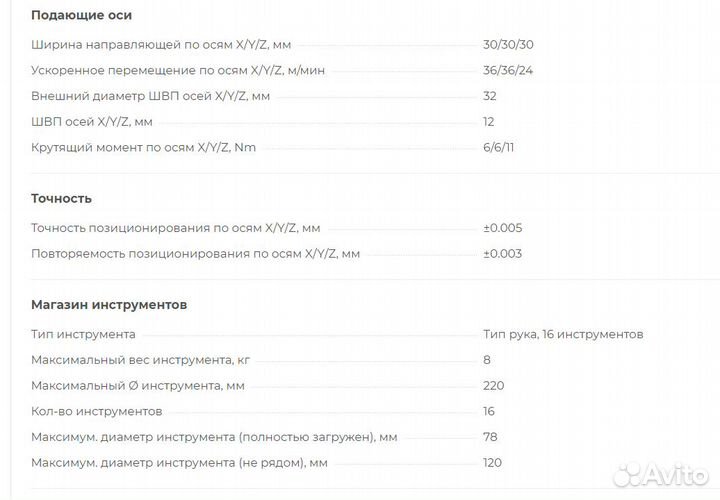This screenshot has width=720, height=500.
Task: Select the "Точность" section heading
Action: click(62, 198)
